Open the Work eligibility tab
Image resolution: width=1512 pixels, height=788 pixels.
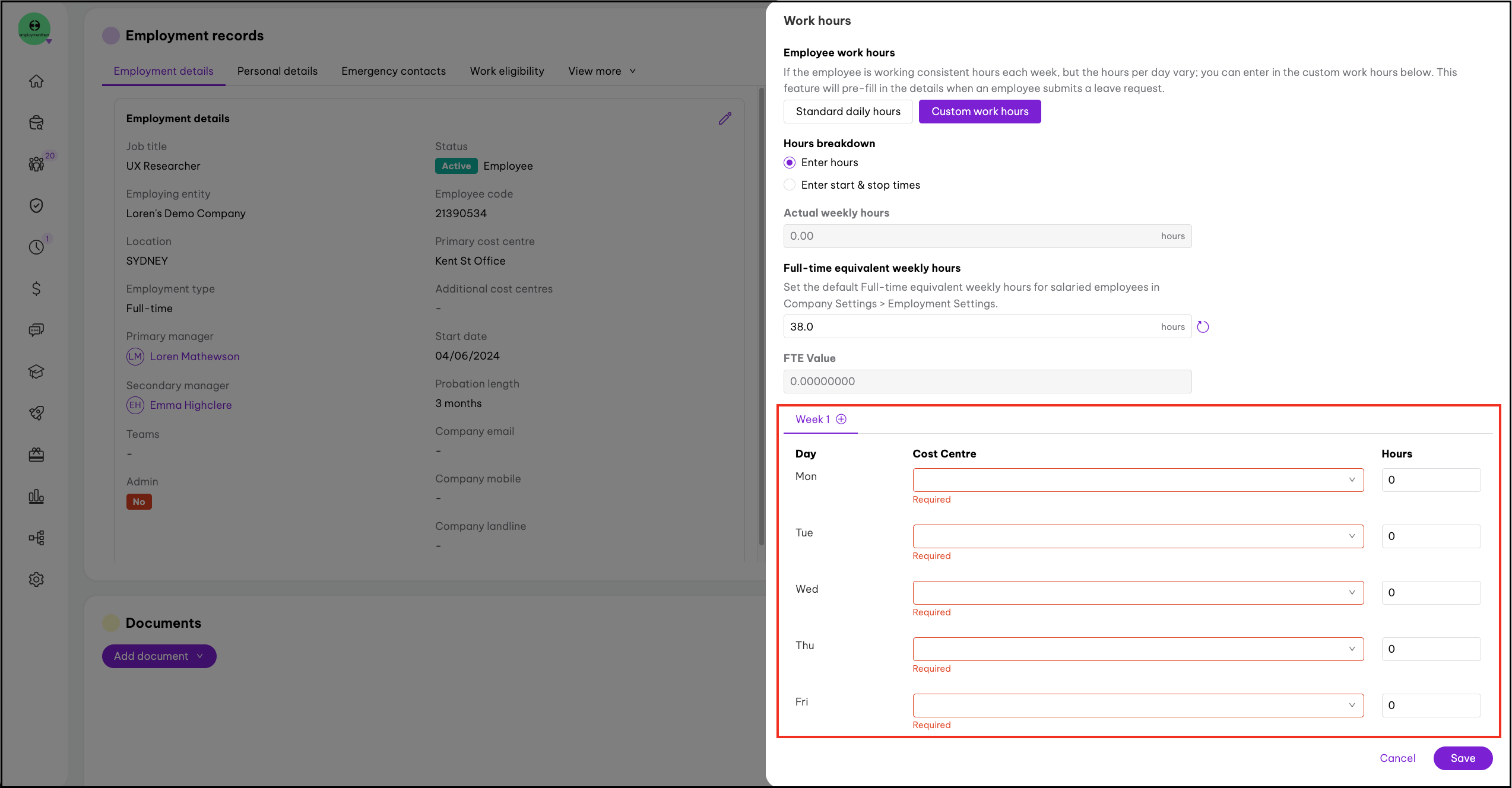[507, 71]
